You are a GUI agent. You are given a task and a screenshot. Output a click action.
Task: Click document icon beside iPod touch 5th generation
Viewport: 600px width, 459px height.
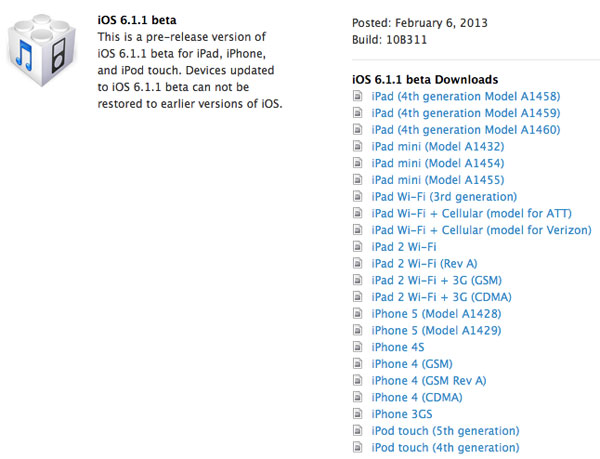click(359, 431)
